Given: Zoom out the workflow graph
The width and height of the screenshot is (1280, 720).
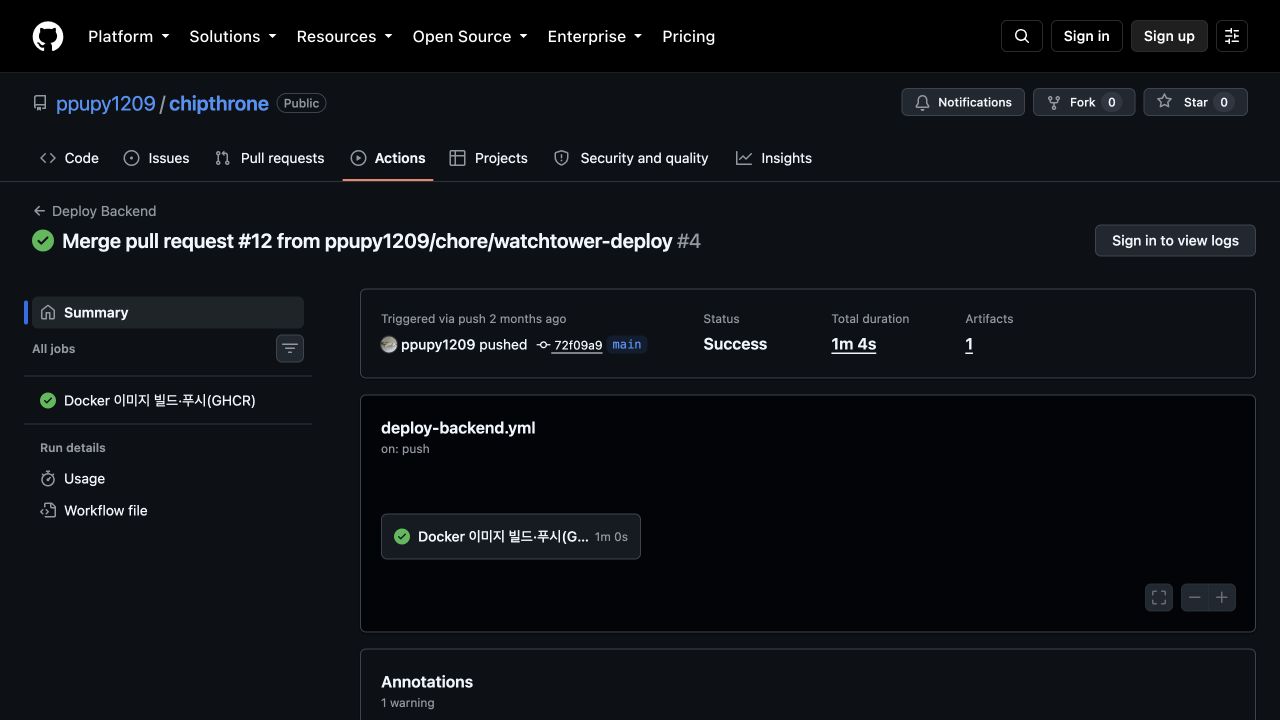Looking at the screenshot, I should [x=1195, y=597].
